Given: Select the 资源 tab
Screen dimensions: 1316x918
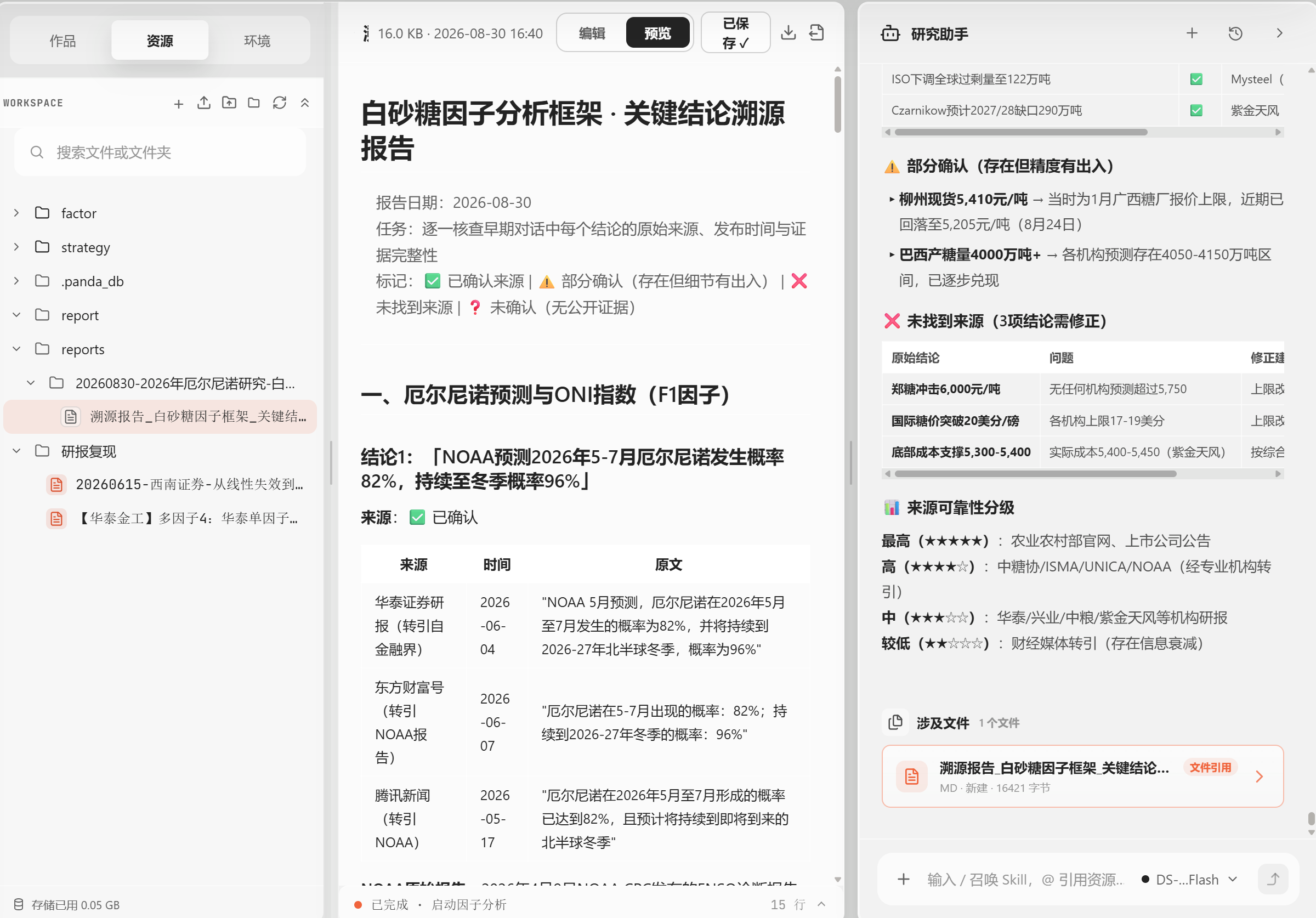Looking at the screenshot, I should click(160, 41).
